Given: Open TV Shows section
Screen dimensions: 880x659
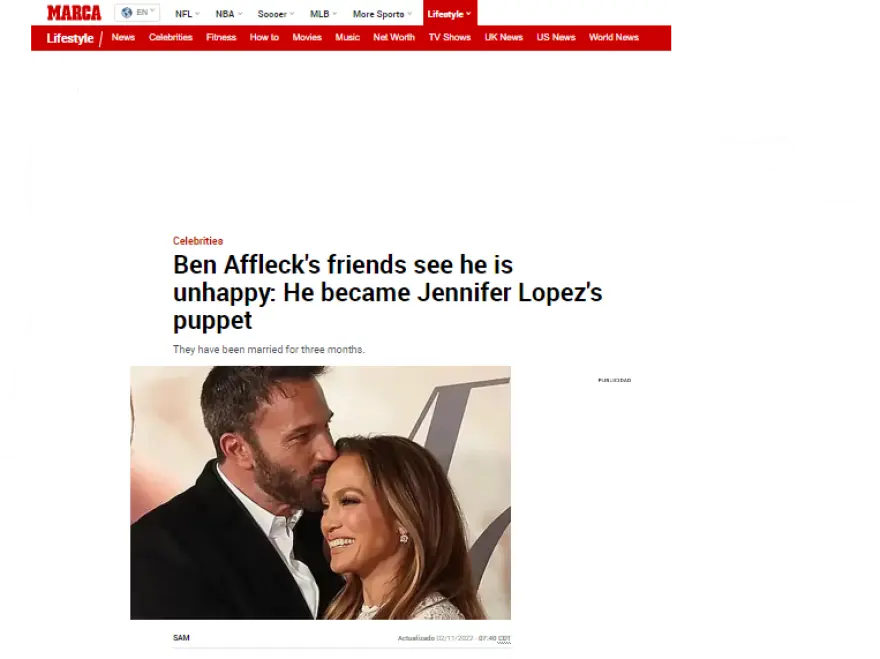Looking at the screenshot, I should click(x=450, y=37).
